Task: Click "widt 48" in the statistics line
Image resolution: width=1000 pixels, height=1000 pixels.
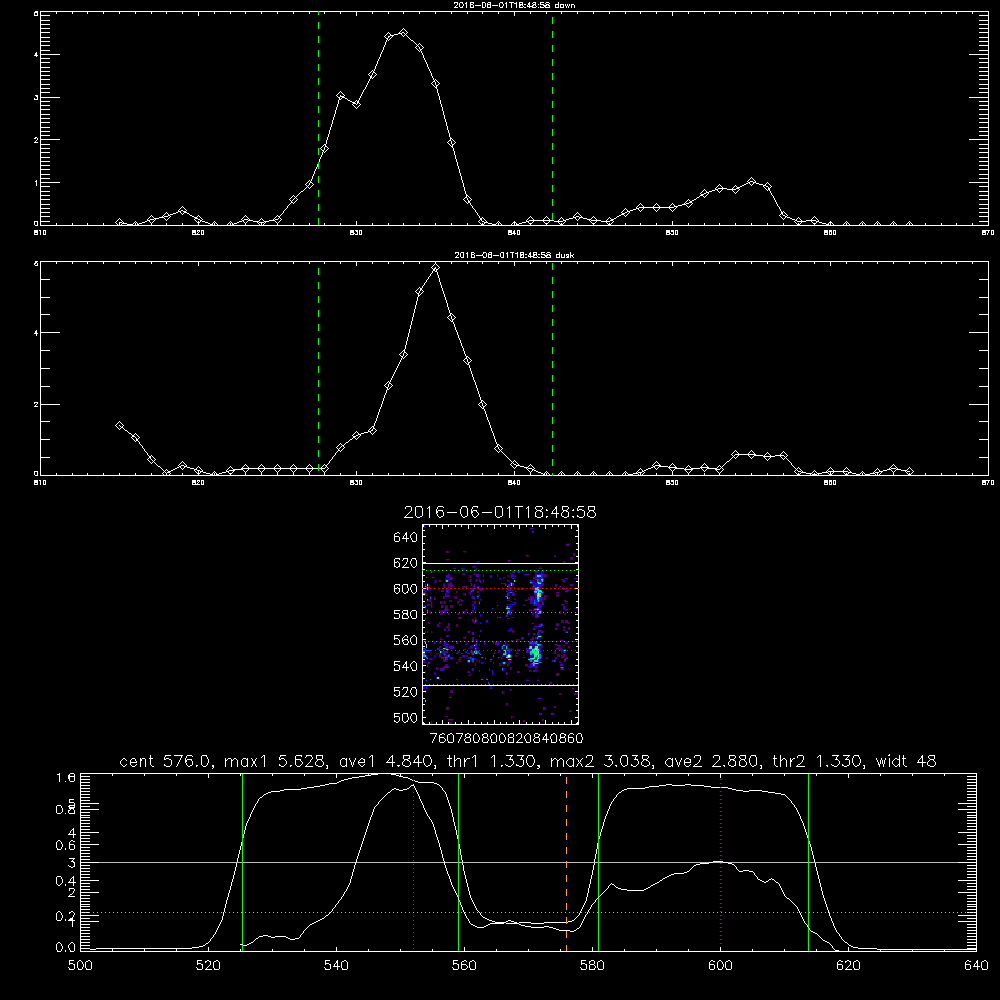Action: [906, 761]
